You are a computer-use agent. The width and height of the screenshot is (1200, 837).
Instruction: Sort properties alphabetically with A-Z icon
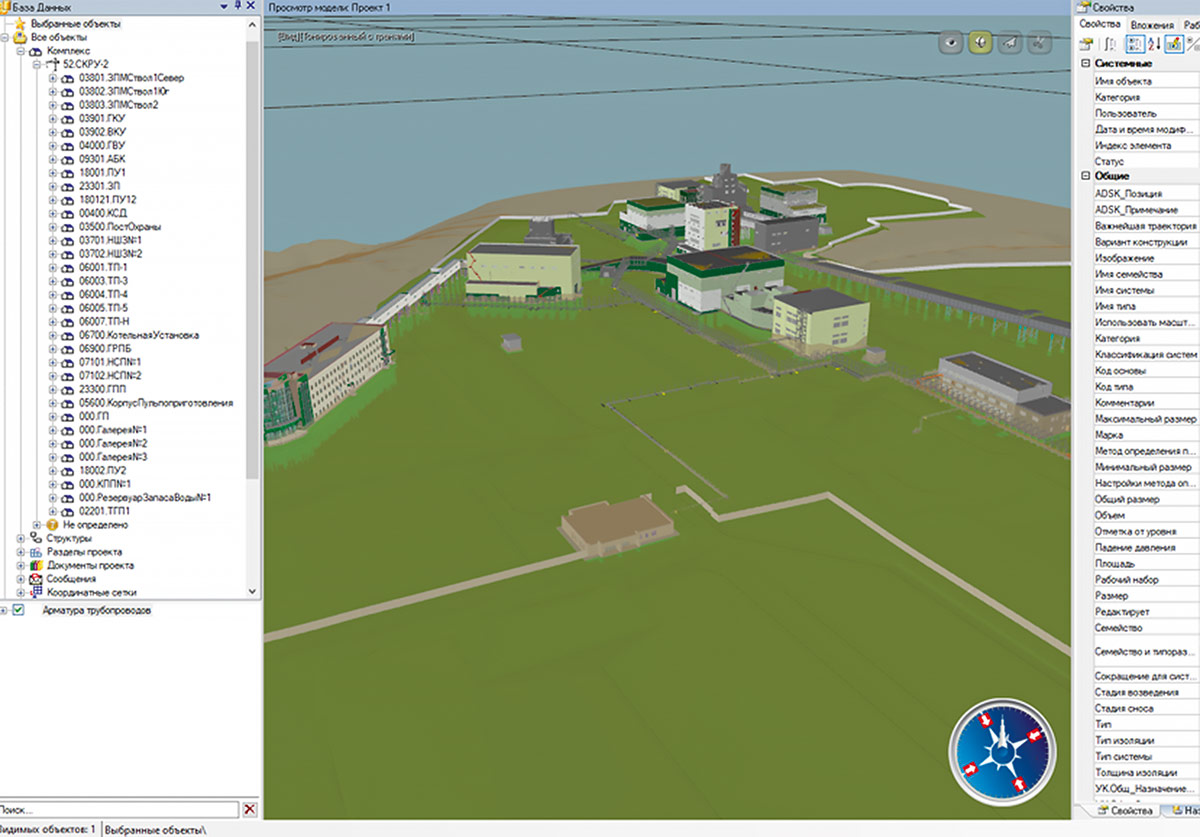(x=1153, y=43)
